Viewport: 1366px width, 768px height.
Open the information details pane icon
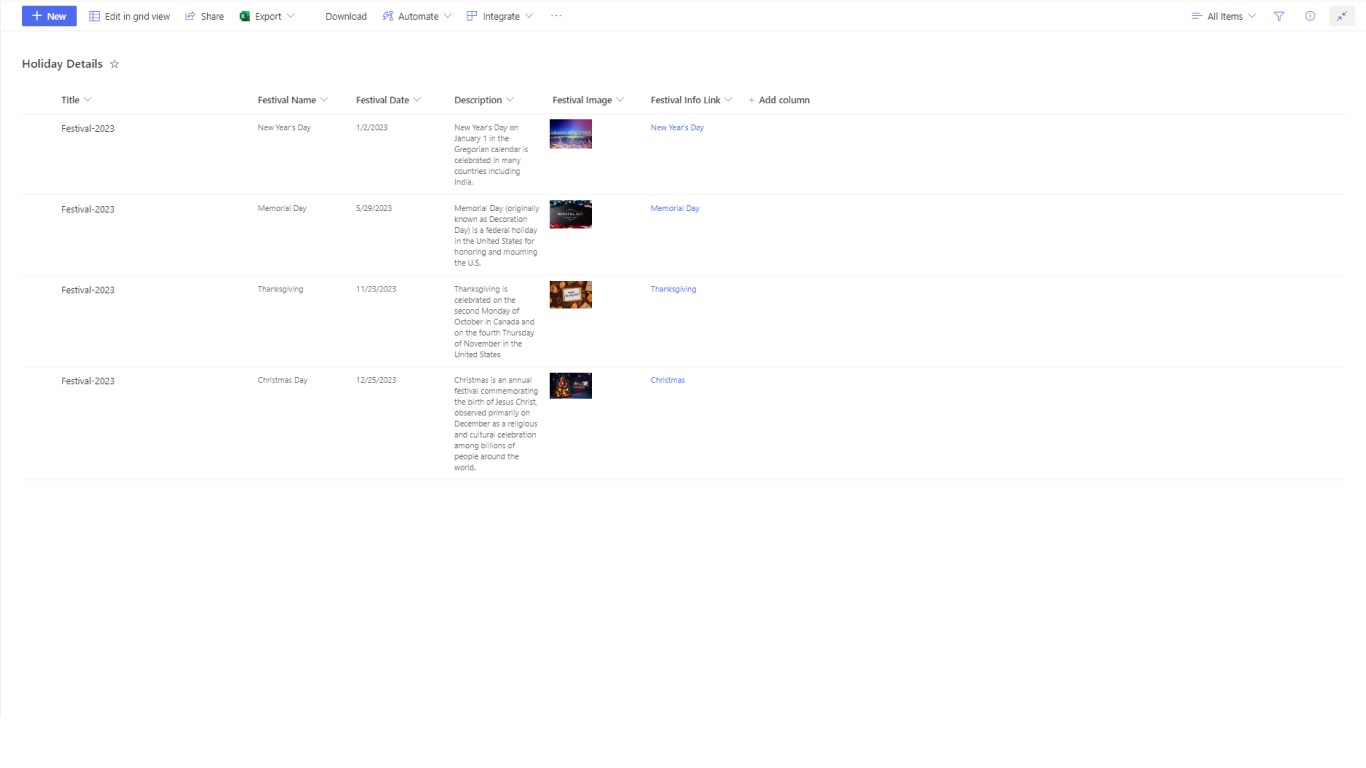pyautogui.click(x=1310, y=16)
